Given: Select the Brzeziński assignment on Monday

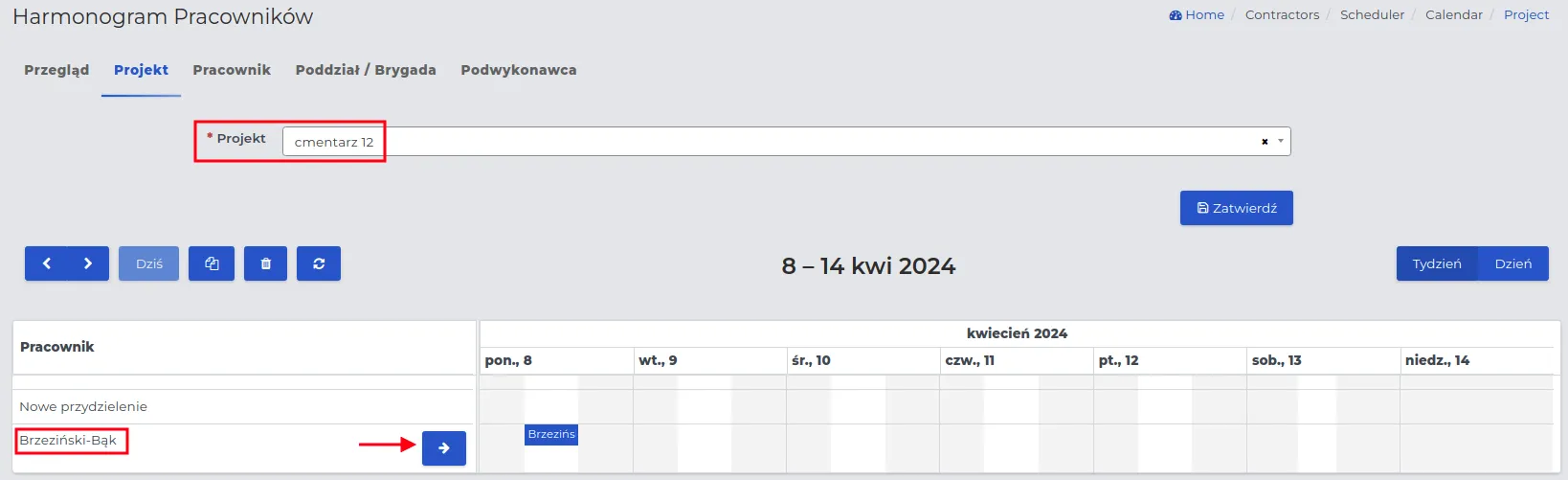Looking at the screenshot, I should (x=551, y=434).
